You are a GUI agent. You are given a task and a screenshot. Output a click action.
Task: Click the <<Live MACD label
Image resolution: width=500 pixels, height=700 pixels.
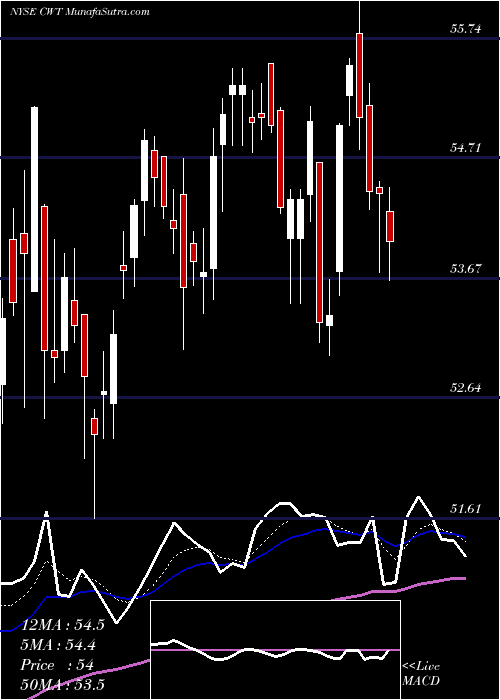tap(421, 674)
